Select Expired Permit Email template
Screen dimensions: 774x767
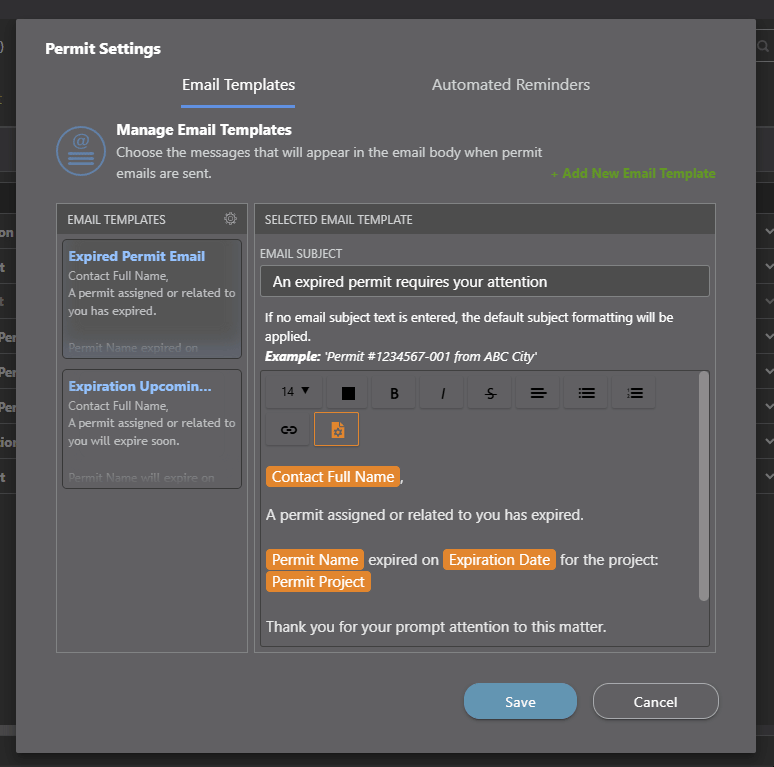tap(152, 299)
